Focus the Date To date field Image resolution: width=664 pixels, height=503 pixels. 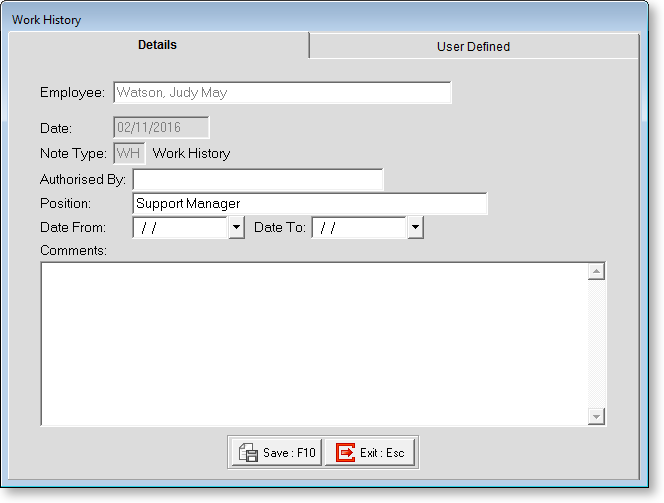(x=359, y=228)
